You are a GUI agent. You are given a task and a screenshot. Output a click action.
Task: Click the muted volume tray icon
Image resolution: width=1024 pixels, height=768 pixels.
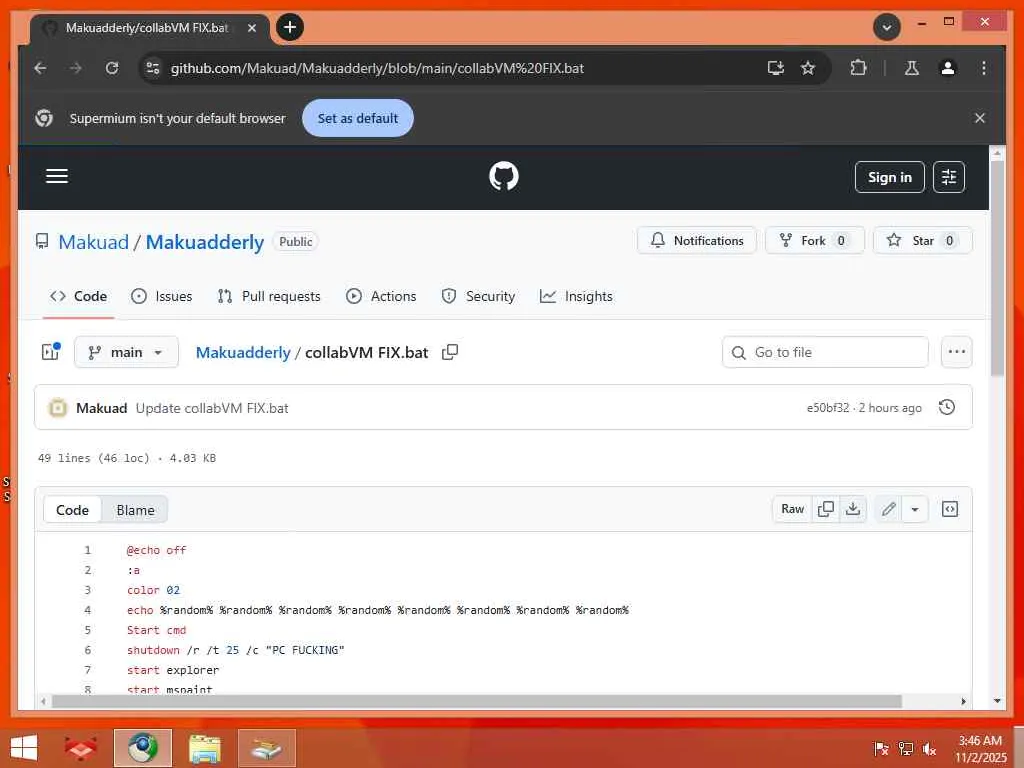tap(929, 749)
